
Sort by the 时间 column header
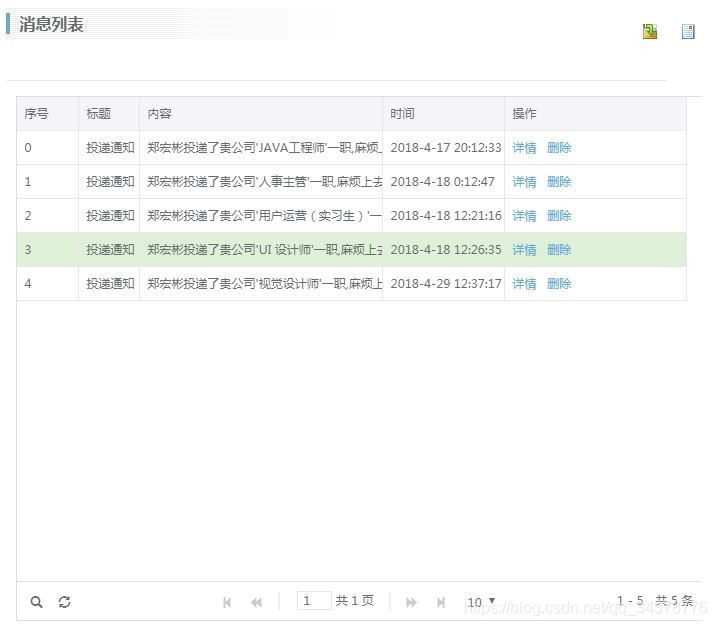444,113
